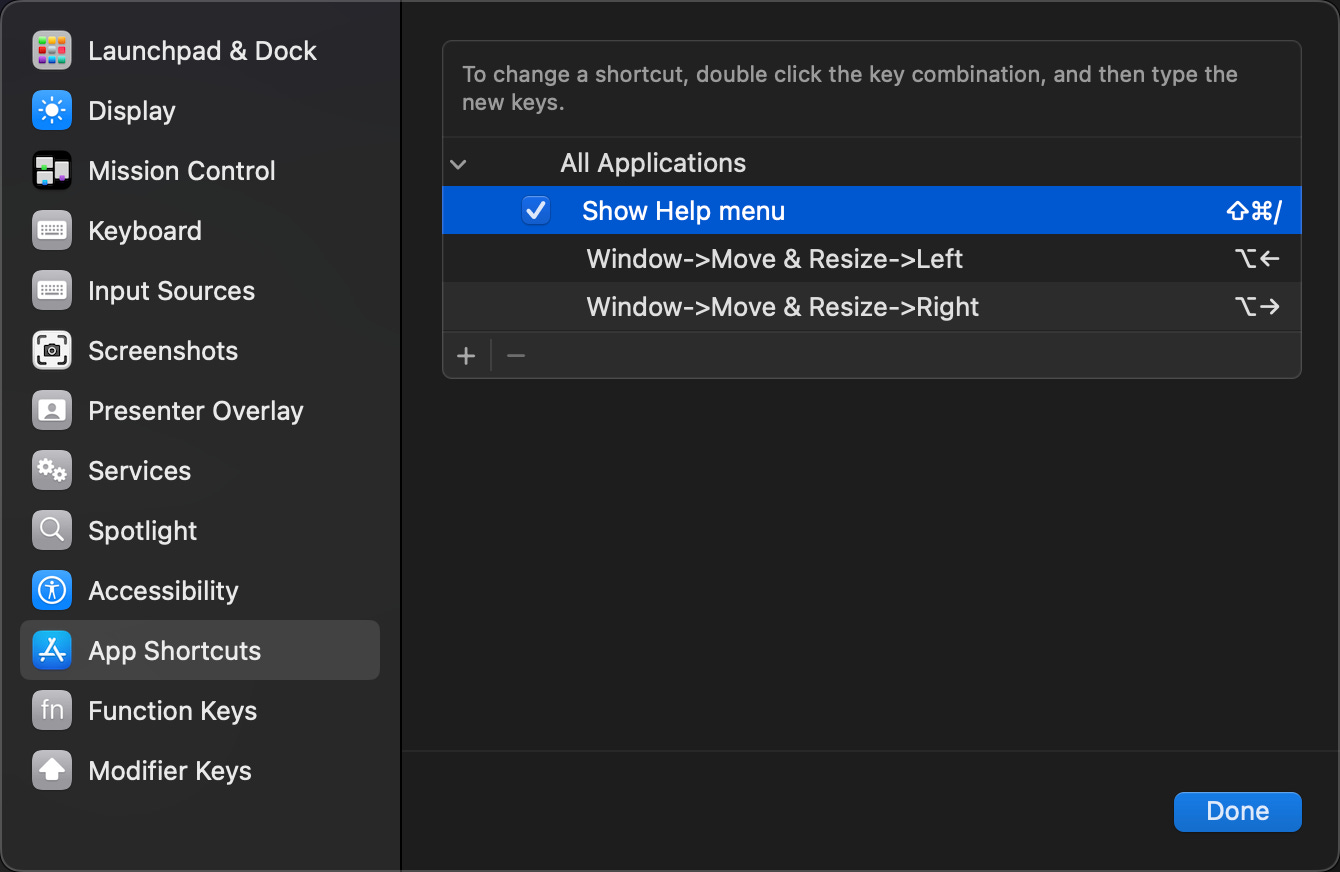Click the Done button
Viewport: 1340px width, 872px height.
(1238, 811)
